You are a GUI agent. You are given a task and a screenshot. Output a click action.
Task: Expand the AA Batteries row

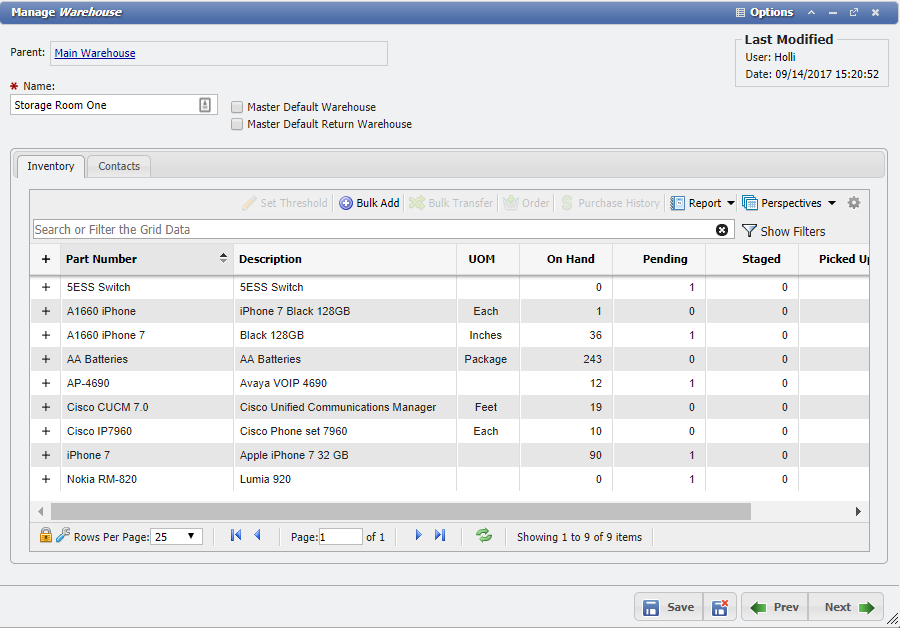tap(45, 359)
